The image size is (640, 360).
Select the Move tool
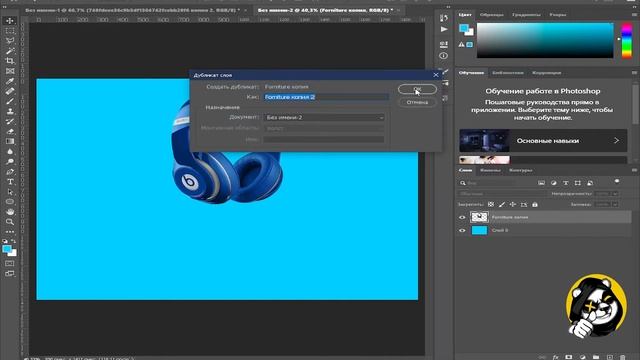pos(10,20)
